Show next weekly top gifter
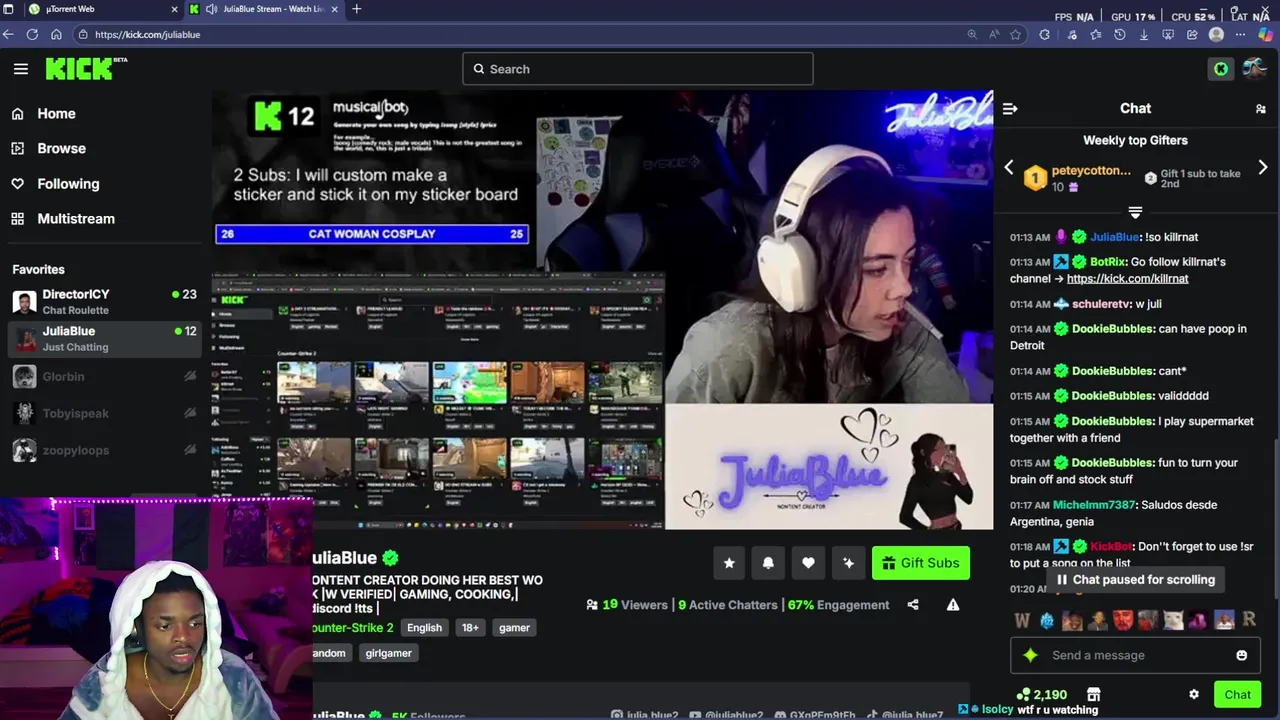The height and width of the screenshot is (720, 1280). (1263, 168)
